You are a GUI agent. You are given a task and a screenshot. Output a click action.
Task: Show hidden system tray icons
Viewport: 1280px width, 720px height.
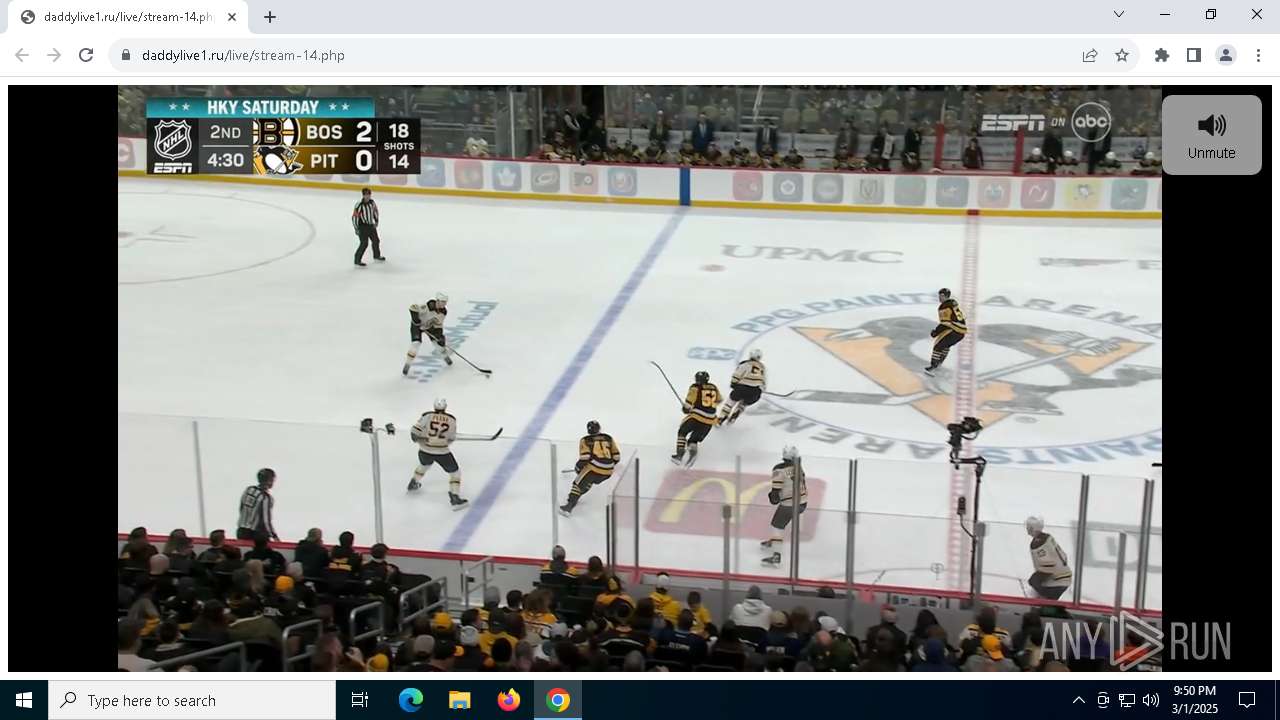(1078, 700)
